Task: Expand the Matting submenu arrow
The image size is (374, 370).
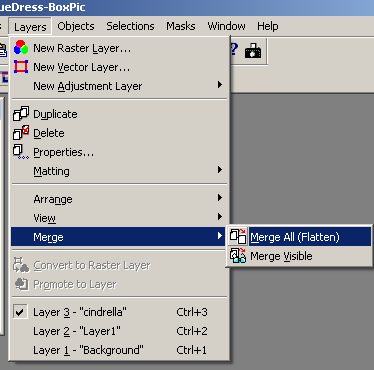Action: coord(219,170)
